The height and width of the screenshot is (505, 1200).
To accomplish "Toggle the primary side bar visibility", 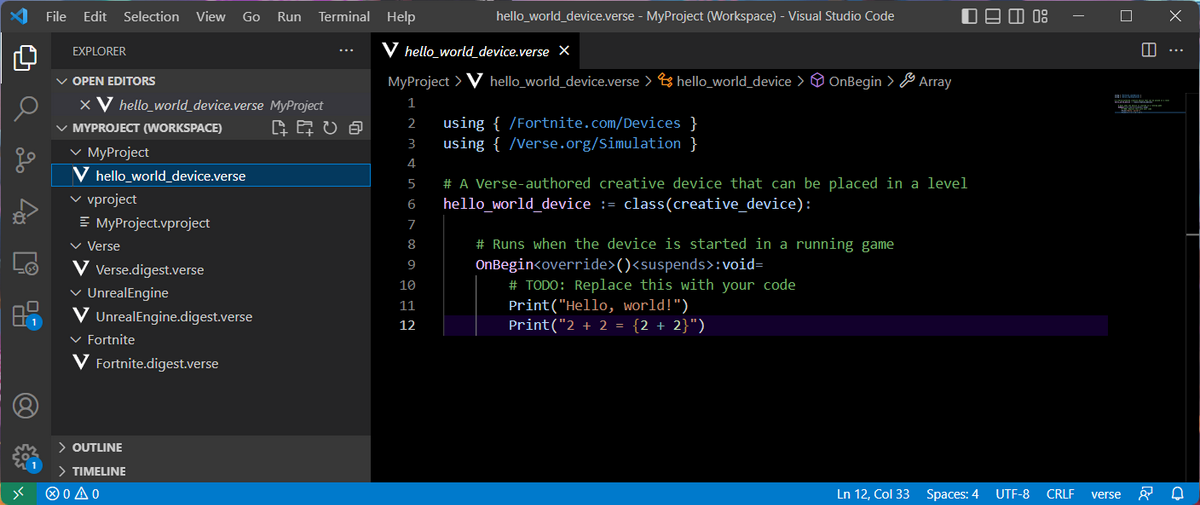I will (x=968, y=16).
